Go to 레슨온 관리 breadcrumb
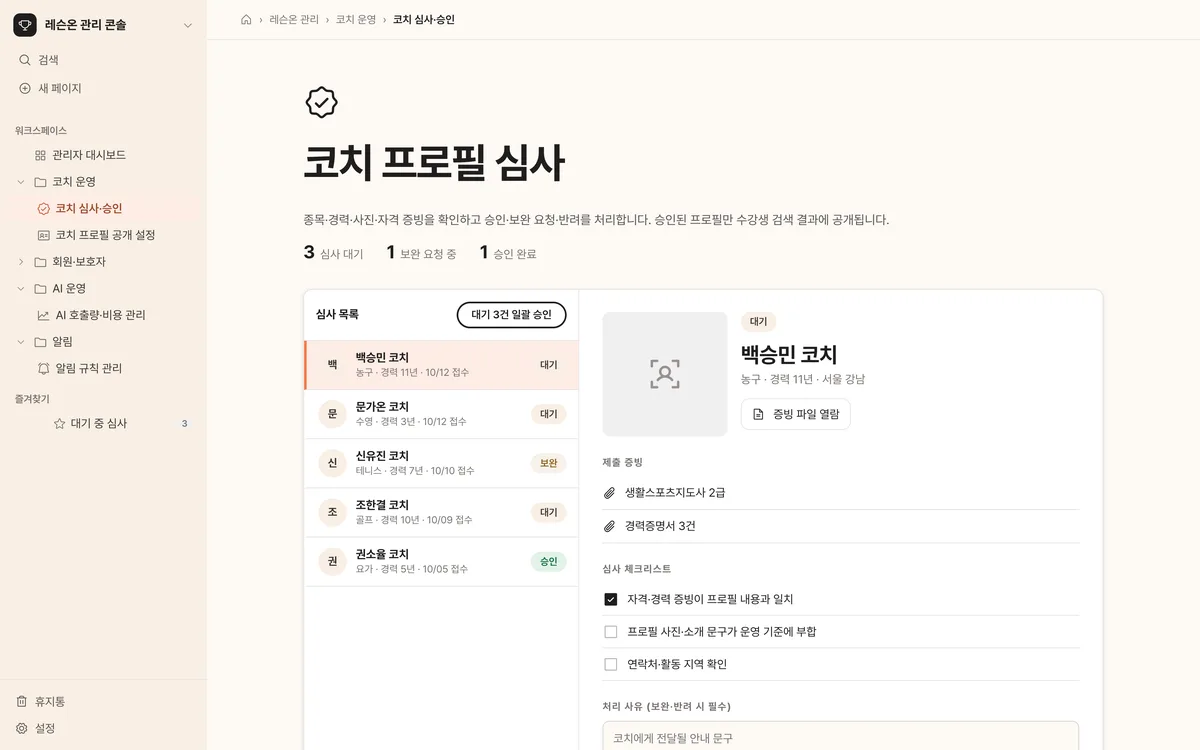The height and width of the screenshot is (750, 1200). 293,19
